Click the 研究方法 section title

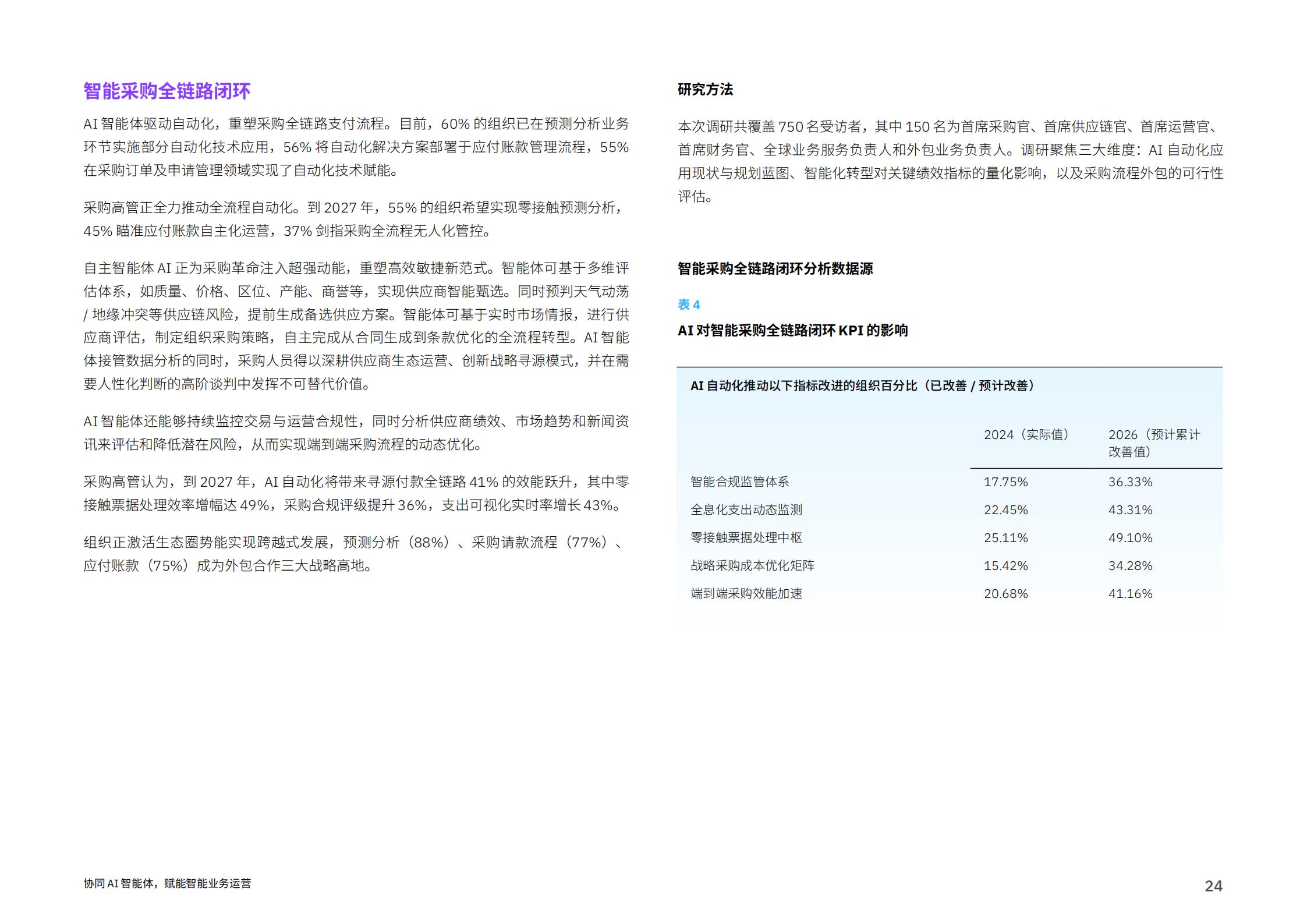[705, 89]
